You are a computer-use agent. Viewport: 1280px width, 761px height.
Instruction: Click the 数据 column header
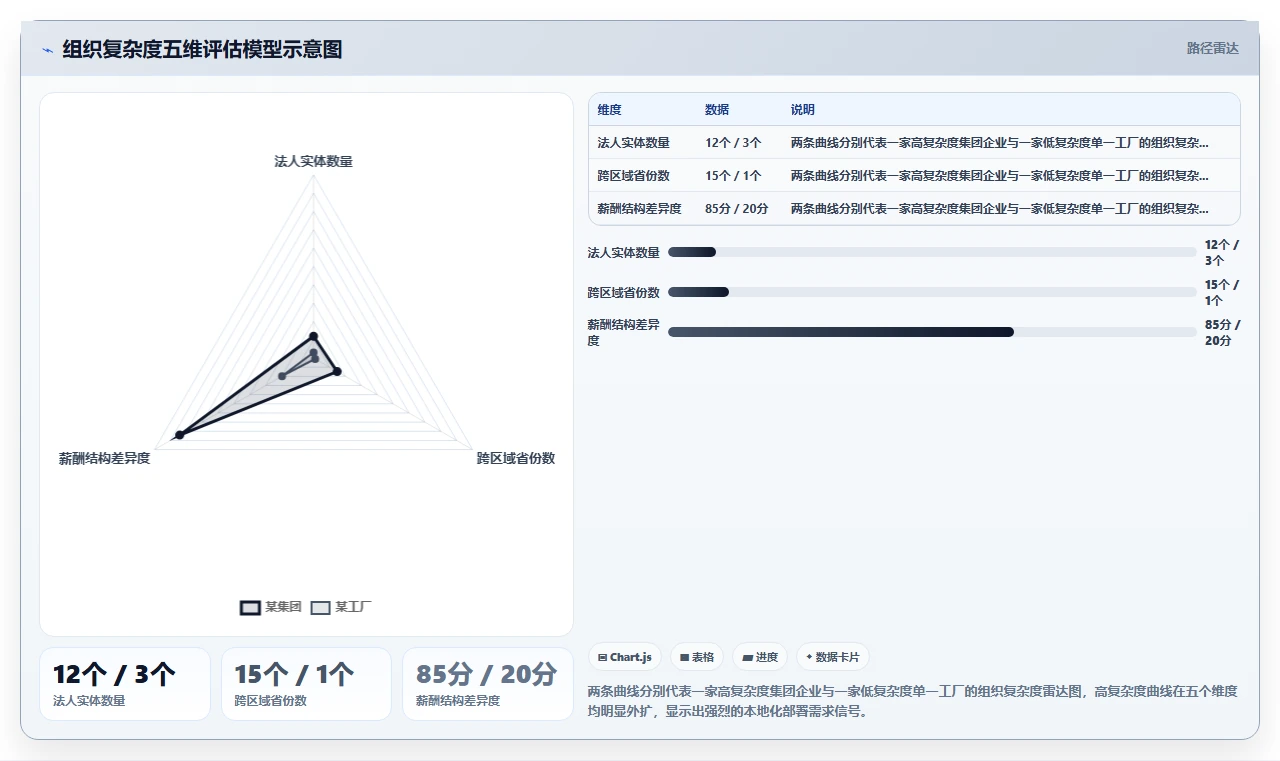[717, 110]
